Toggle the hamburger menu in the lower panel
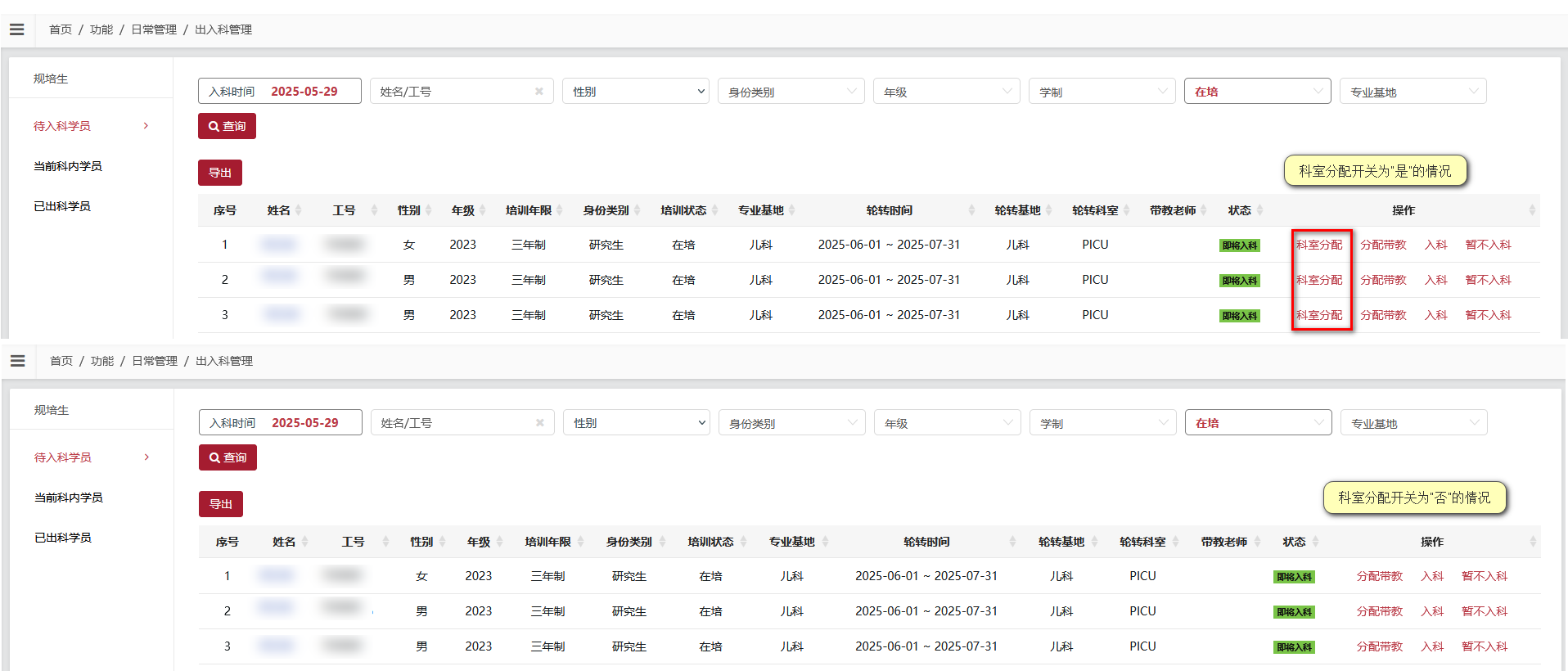 [x=17, y=361]
